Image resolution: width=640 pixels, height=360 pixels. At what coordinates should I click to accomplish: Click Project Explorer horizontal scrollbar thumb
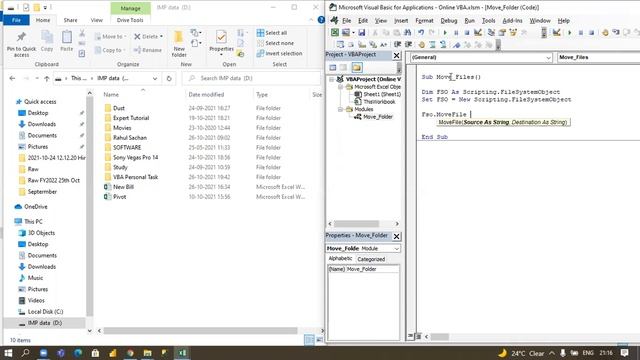356,224
